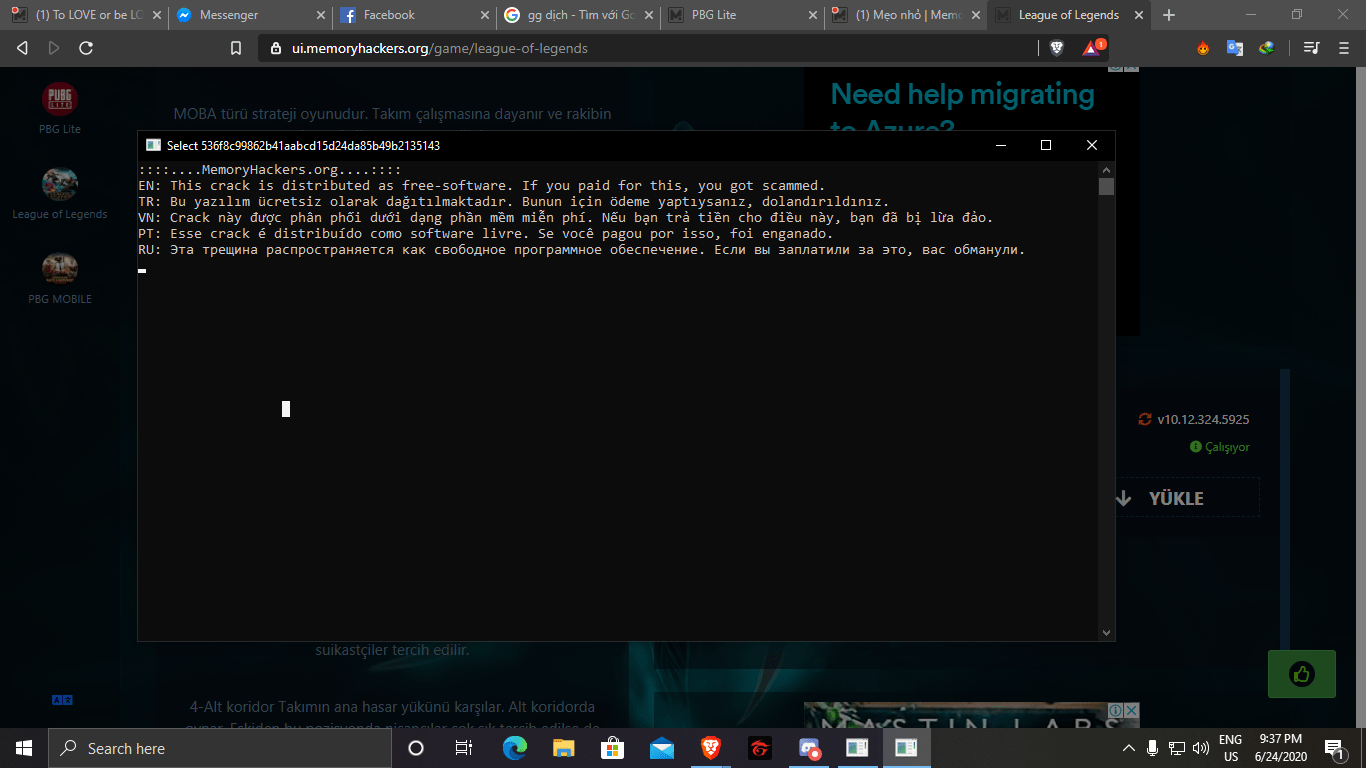This screenshot has width=1366, height=768.
Task: Click the console vertical scrollbar thumb
Action: pos(1106,186)
